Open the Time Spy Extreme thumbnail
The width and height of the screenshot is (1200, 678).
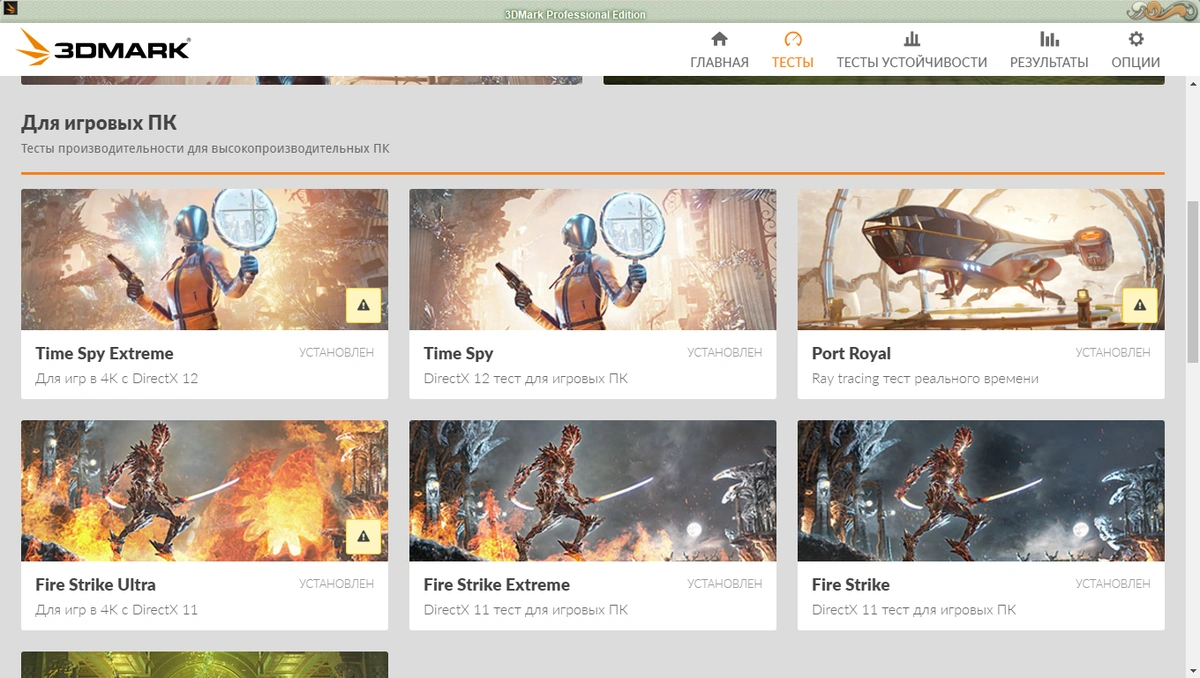pyautogui.click(x=204, y=259)
